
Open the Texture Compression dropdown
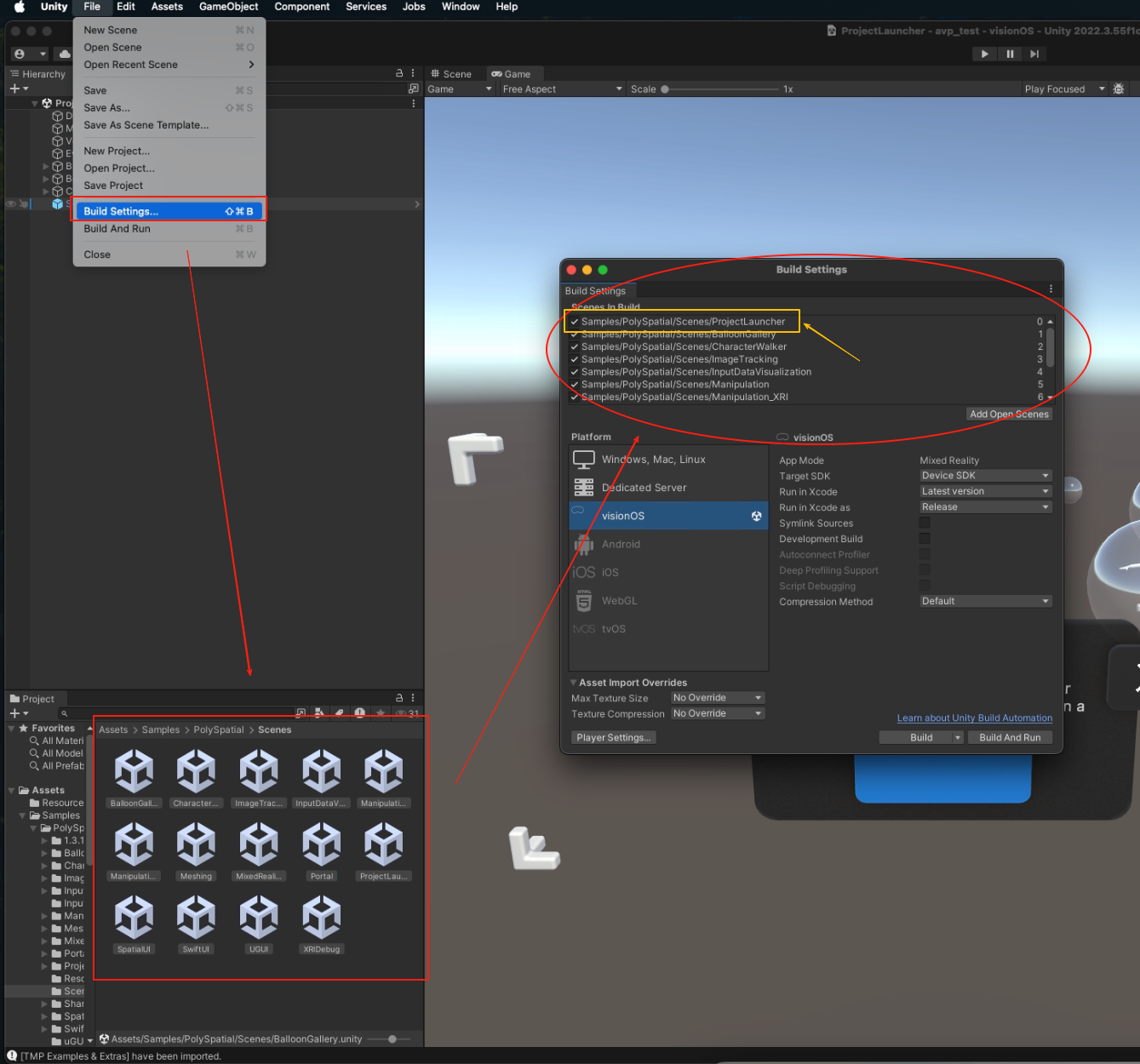[x=718, y=713]
